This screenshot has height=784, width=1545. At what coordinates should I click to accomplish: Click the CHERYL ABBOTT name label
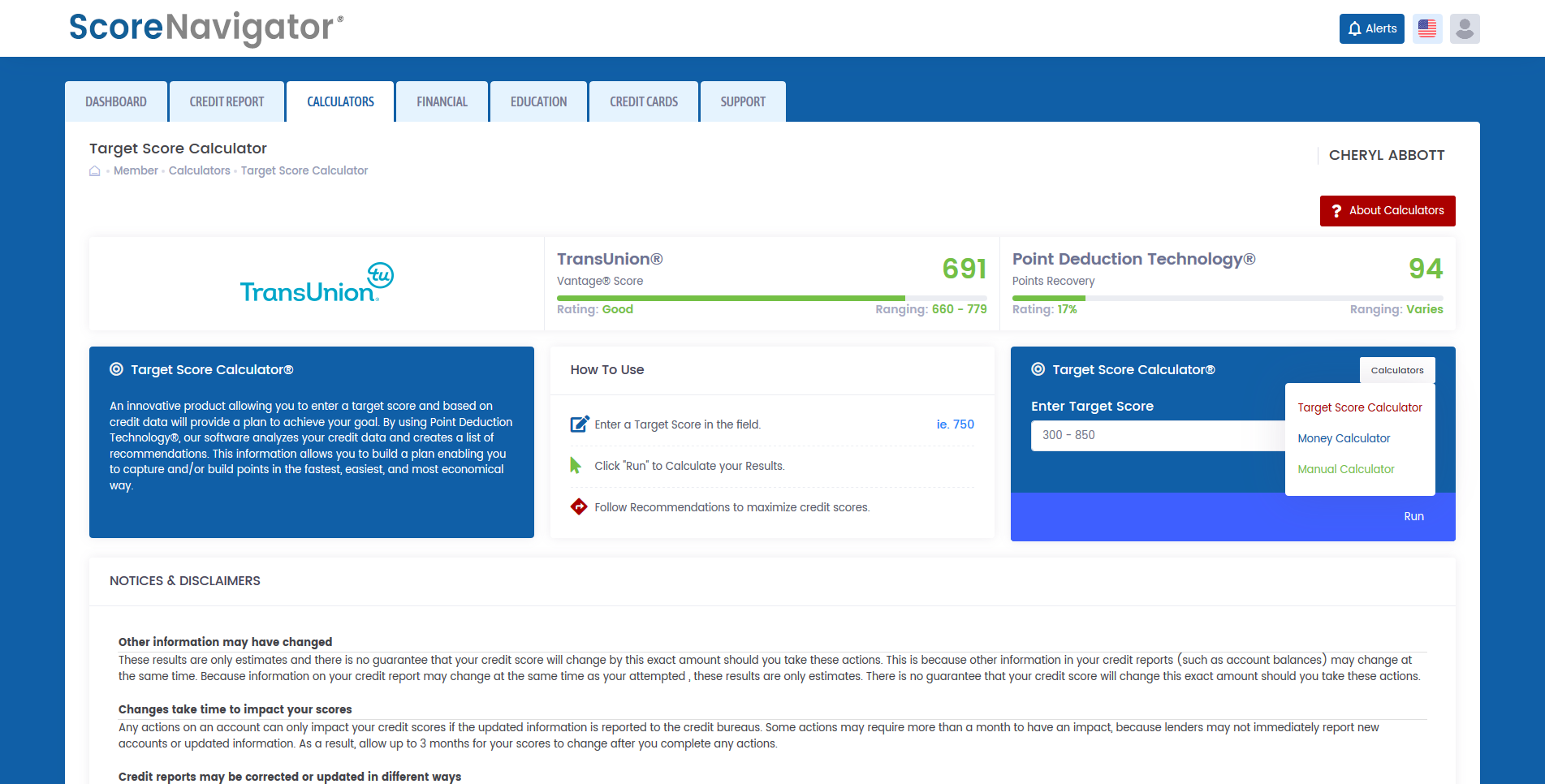click(x=1387, y=155)
